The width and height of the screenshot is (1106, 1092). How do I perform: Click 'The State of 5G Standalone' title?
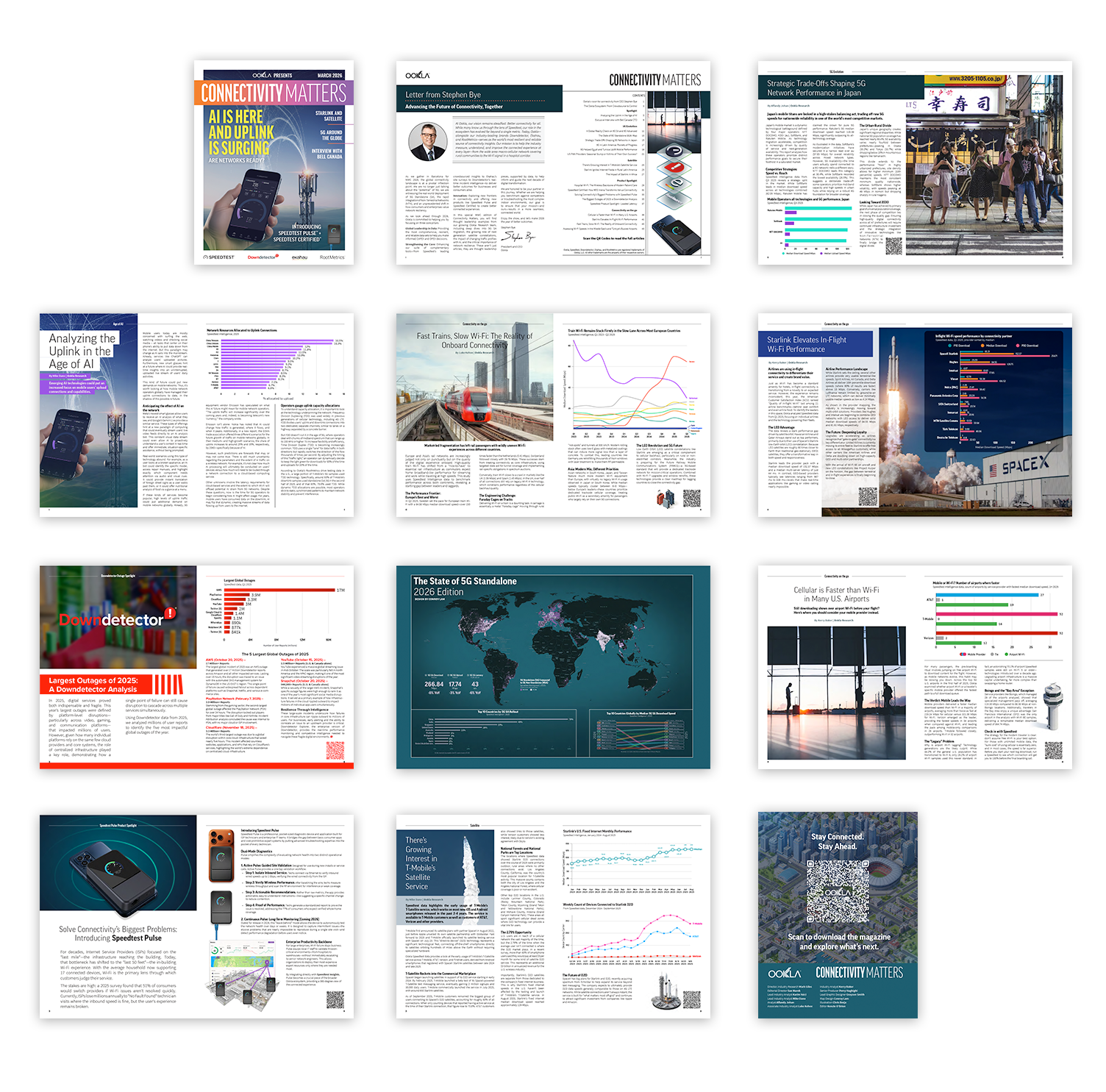[x=465, y=581]
